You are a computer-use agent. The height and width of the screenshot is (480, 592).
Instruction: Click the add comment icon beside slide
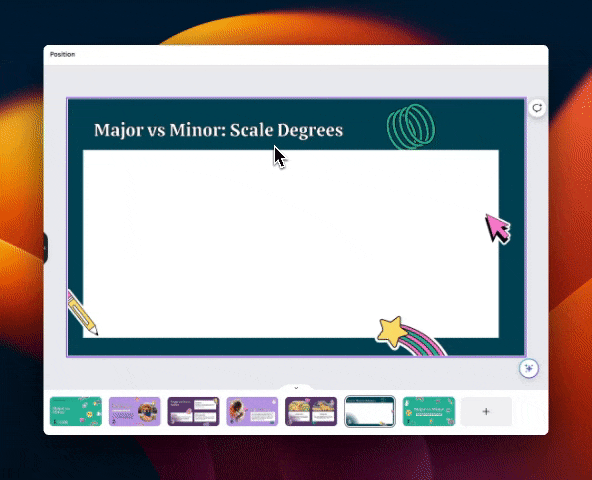(537, 108)
